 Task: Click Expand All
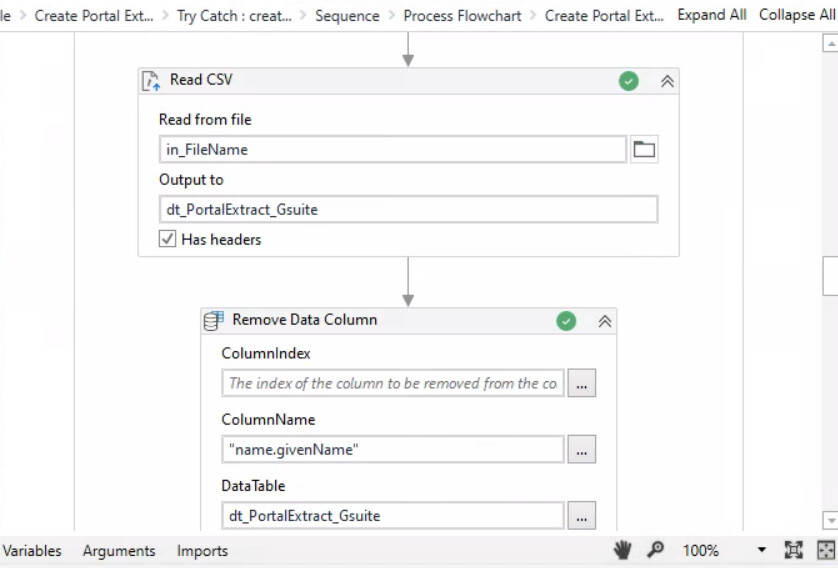711,15
